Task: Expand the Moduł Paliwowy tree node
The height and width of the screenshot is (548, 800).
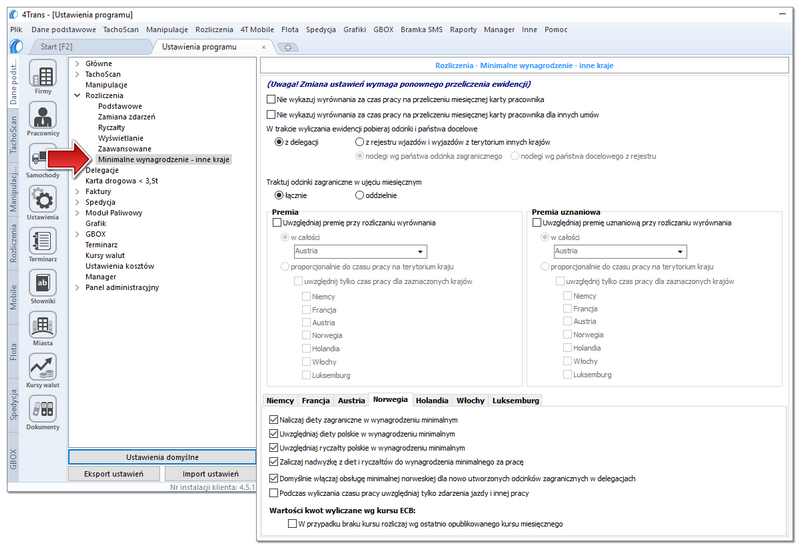Action: tap(77, 213)
